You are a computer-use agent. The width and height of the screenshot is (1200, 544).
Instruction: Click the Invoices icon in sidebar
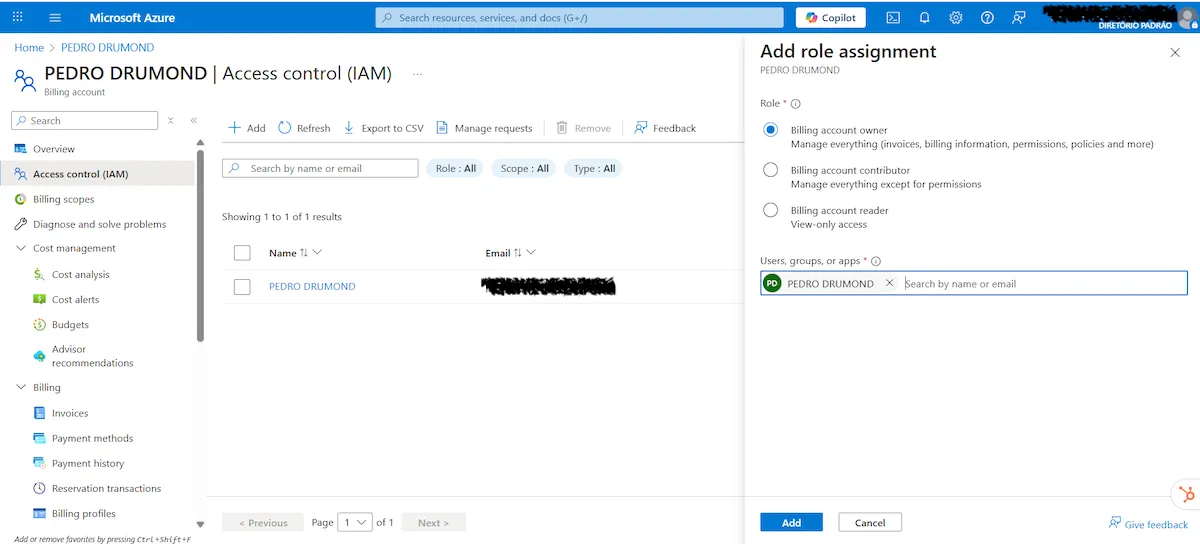pyautogui.click(x=40, y=413)
